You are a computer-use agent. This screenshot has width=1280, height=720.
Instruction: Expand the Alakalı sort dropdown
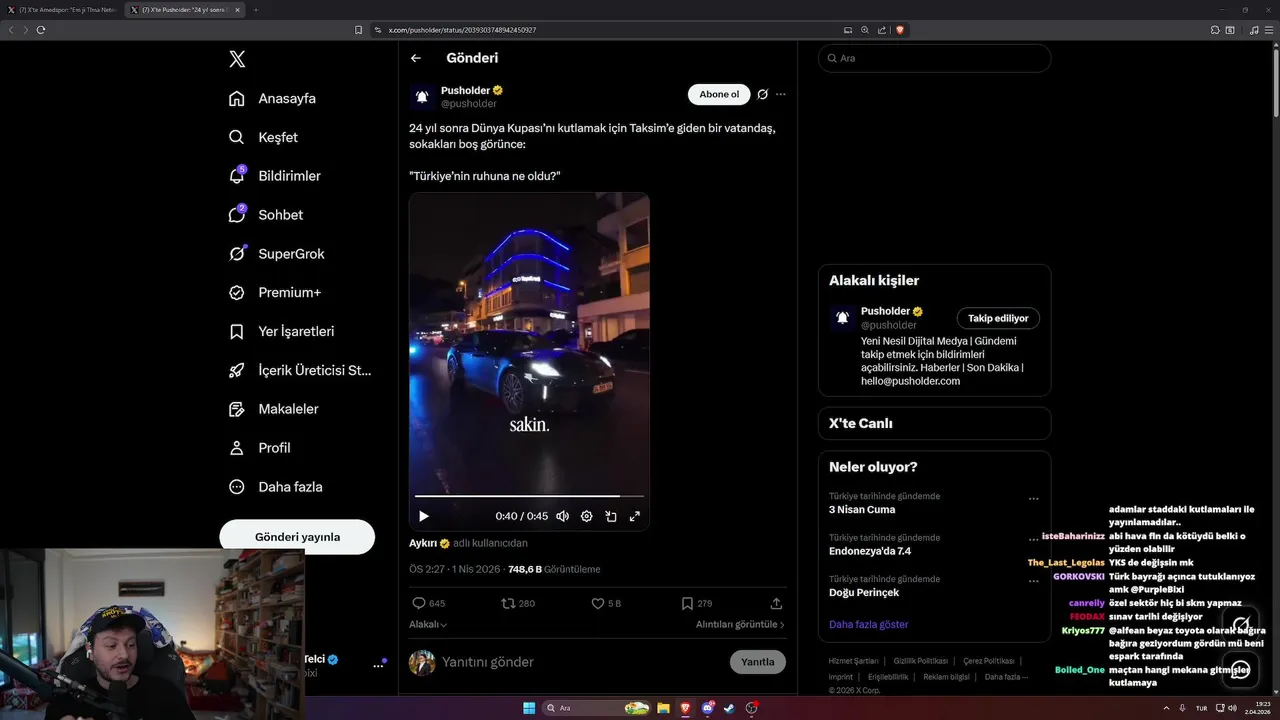tap(428, 624)
